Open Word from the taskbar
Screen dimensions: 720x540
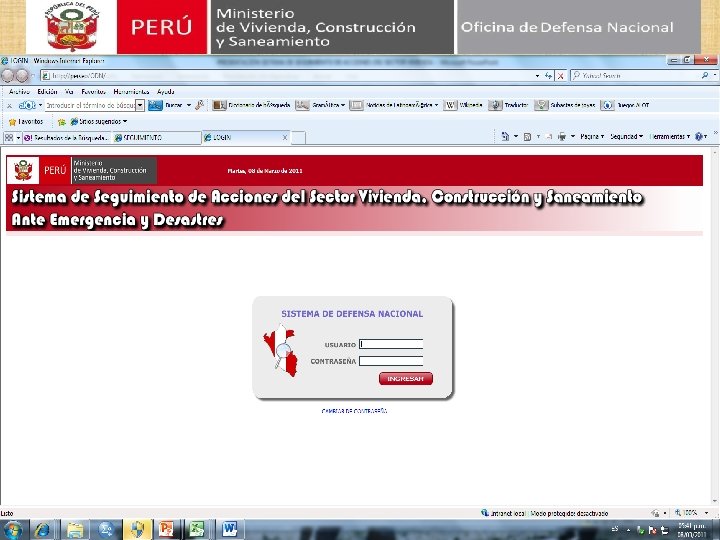pyautogui.click(x=229, y=530)
